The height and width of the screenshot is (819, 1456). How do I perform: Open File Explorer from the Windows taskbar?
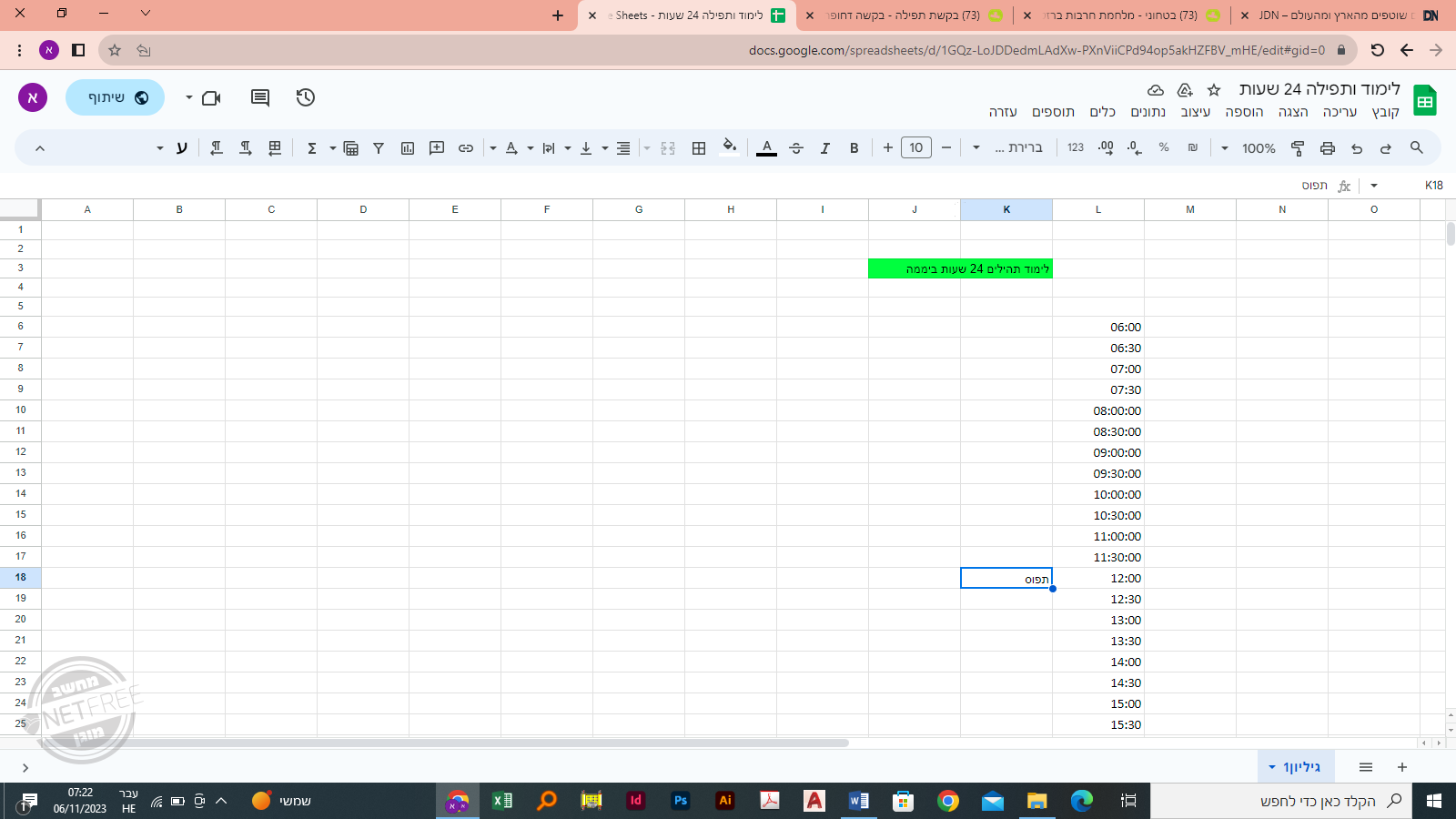(x=1036, y=801)
